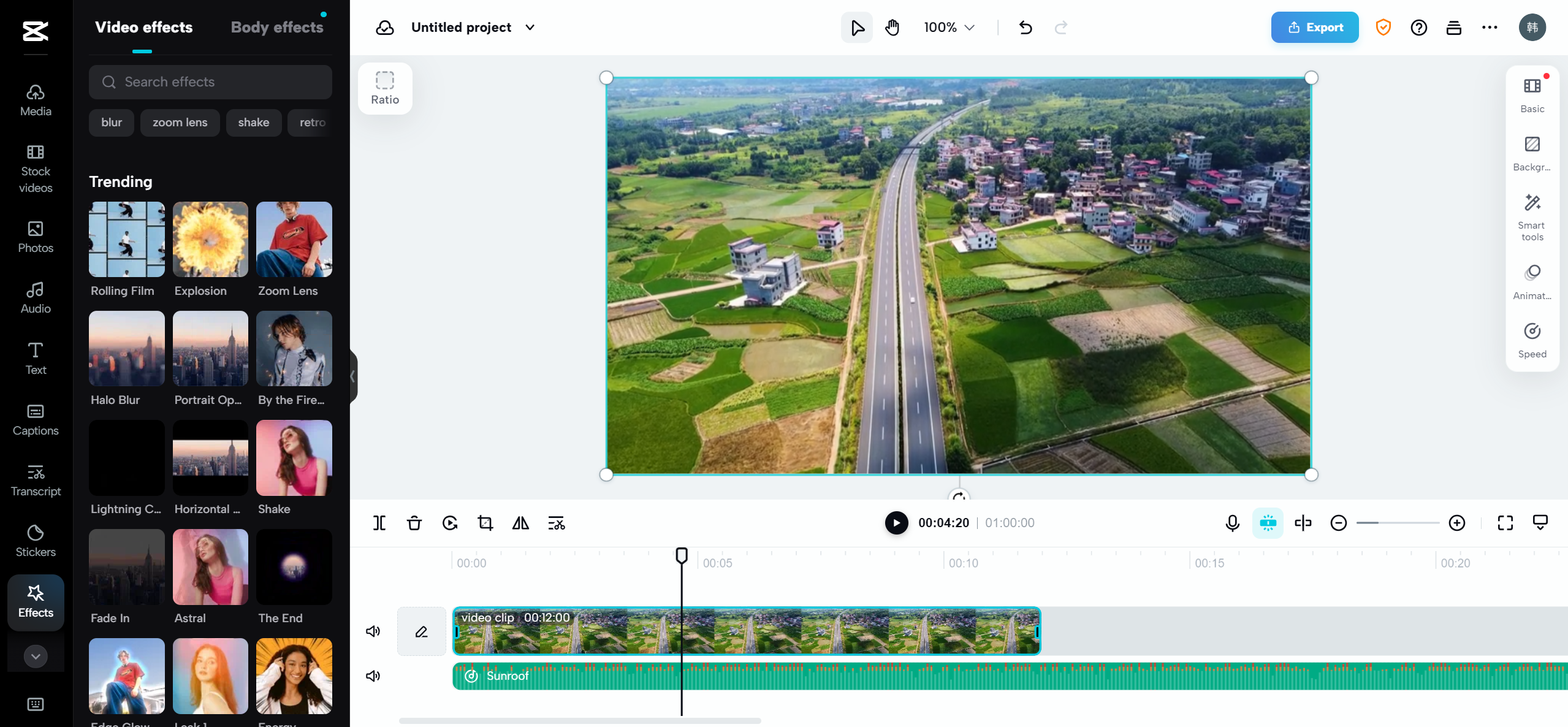1568x727 pixels.
Task: Delete the selected video clip
Action: pyautogui.click(x=414, y=523)
